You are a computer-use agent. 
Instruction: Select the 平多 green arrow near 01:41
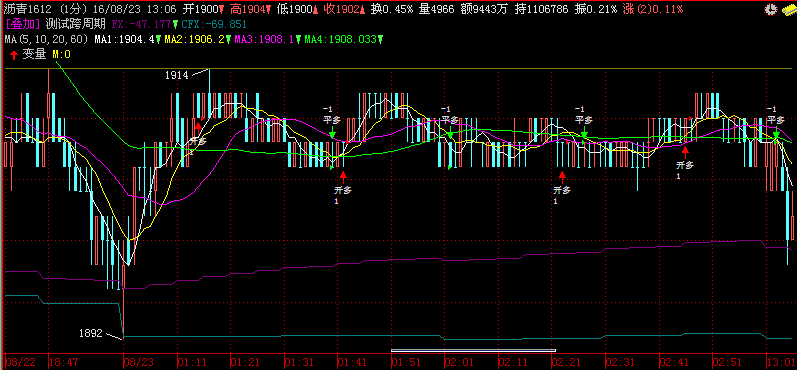tap(332, 134)
